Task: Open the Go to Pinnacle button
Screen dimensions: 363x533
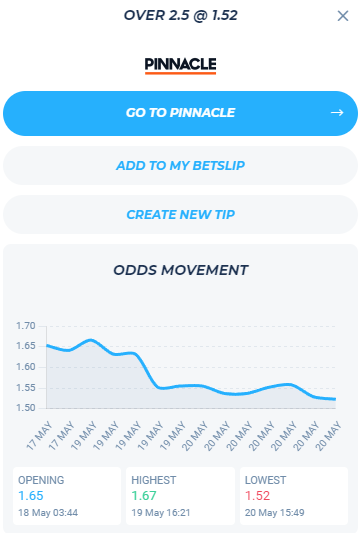Action: click(x=180, y=113)
